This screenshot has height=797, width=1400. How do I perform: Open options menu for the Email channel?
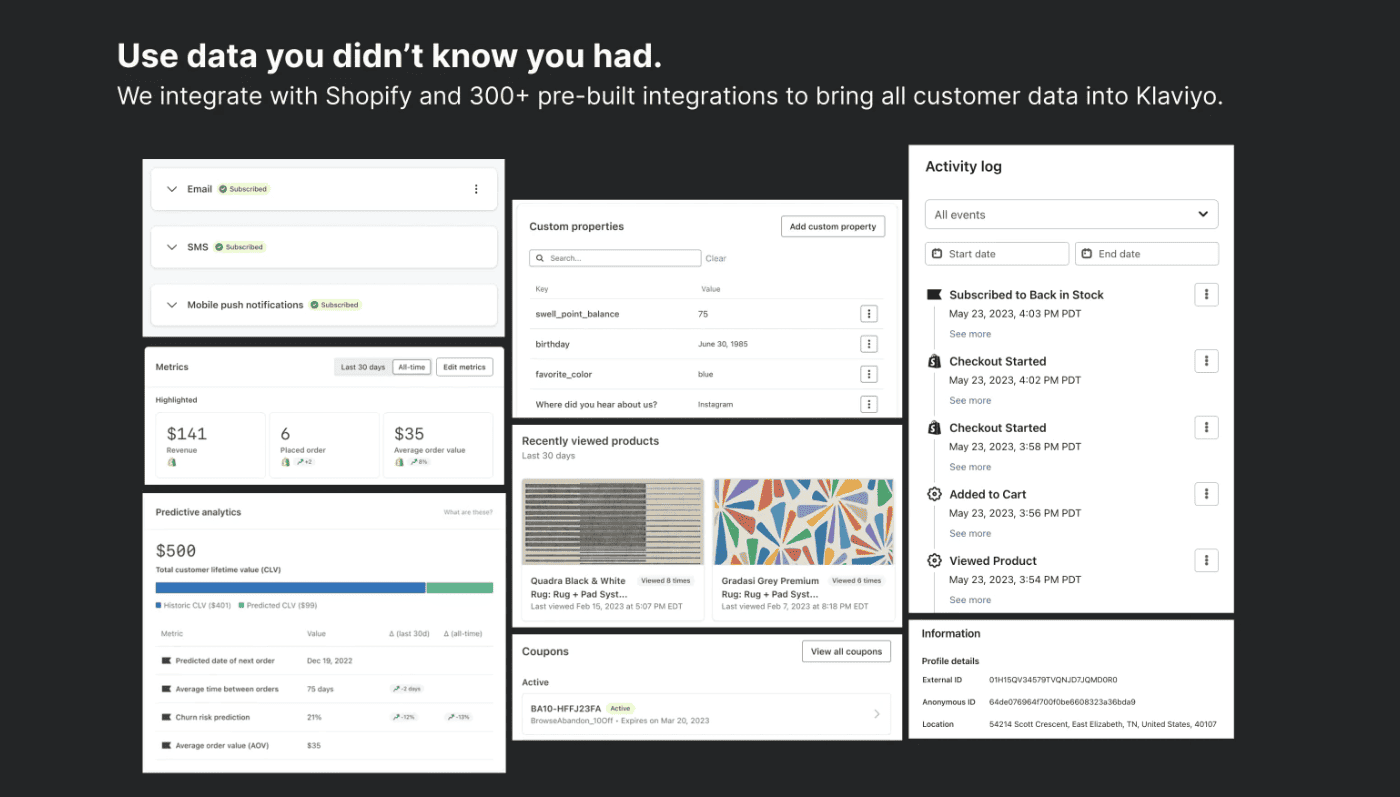point(476,188)
